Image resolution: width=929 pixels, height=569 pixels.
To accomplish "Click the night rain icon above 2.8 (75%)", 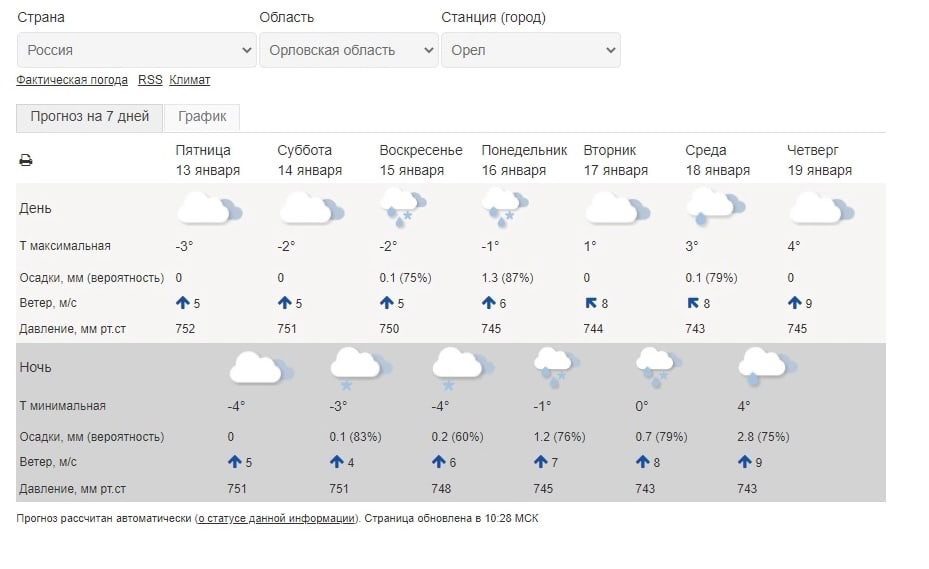I will [767, 367].
